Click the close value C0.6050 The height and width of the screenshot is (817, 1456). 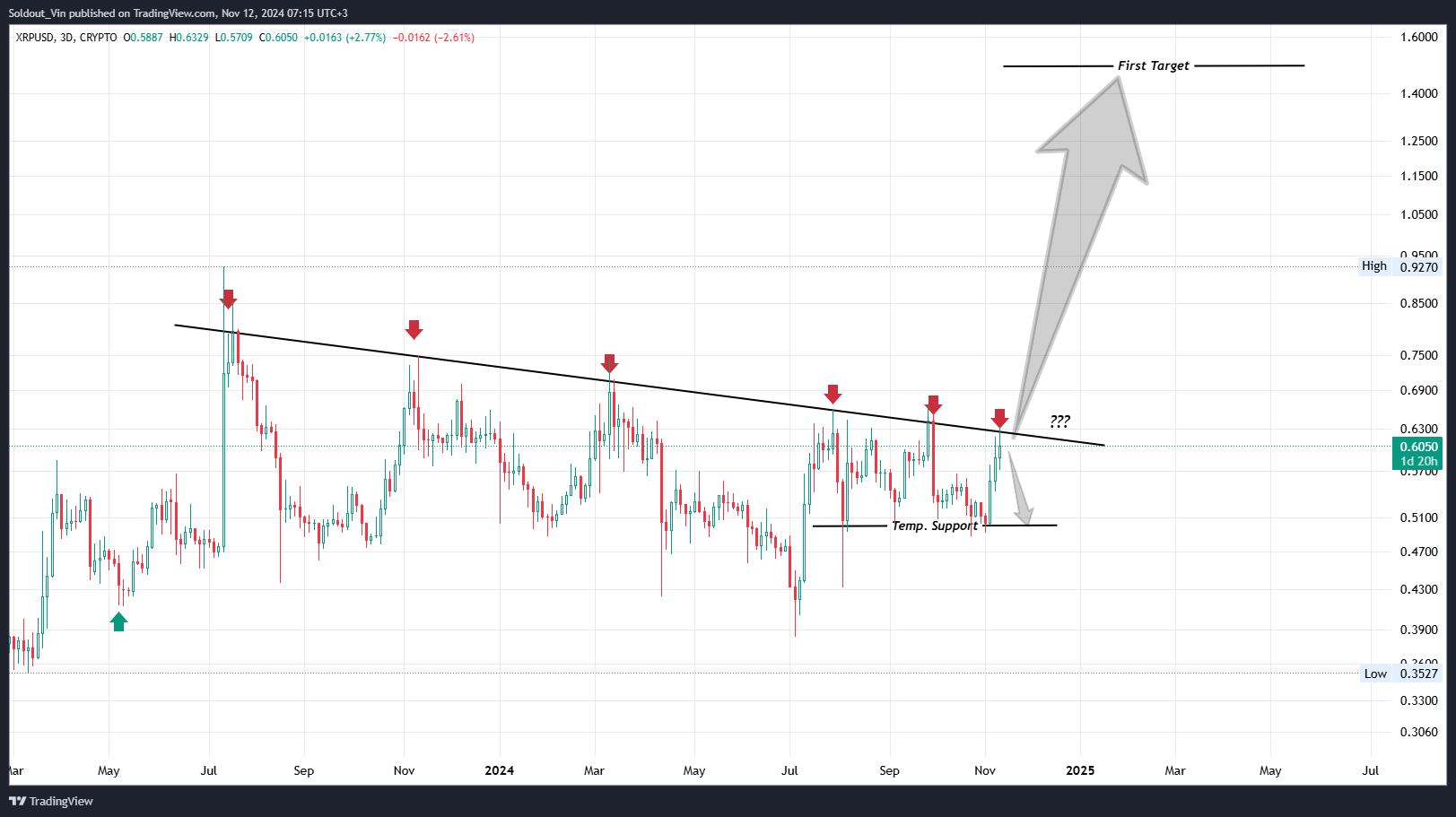pos(279,38)
